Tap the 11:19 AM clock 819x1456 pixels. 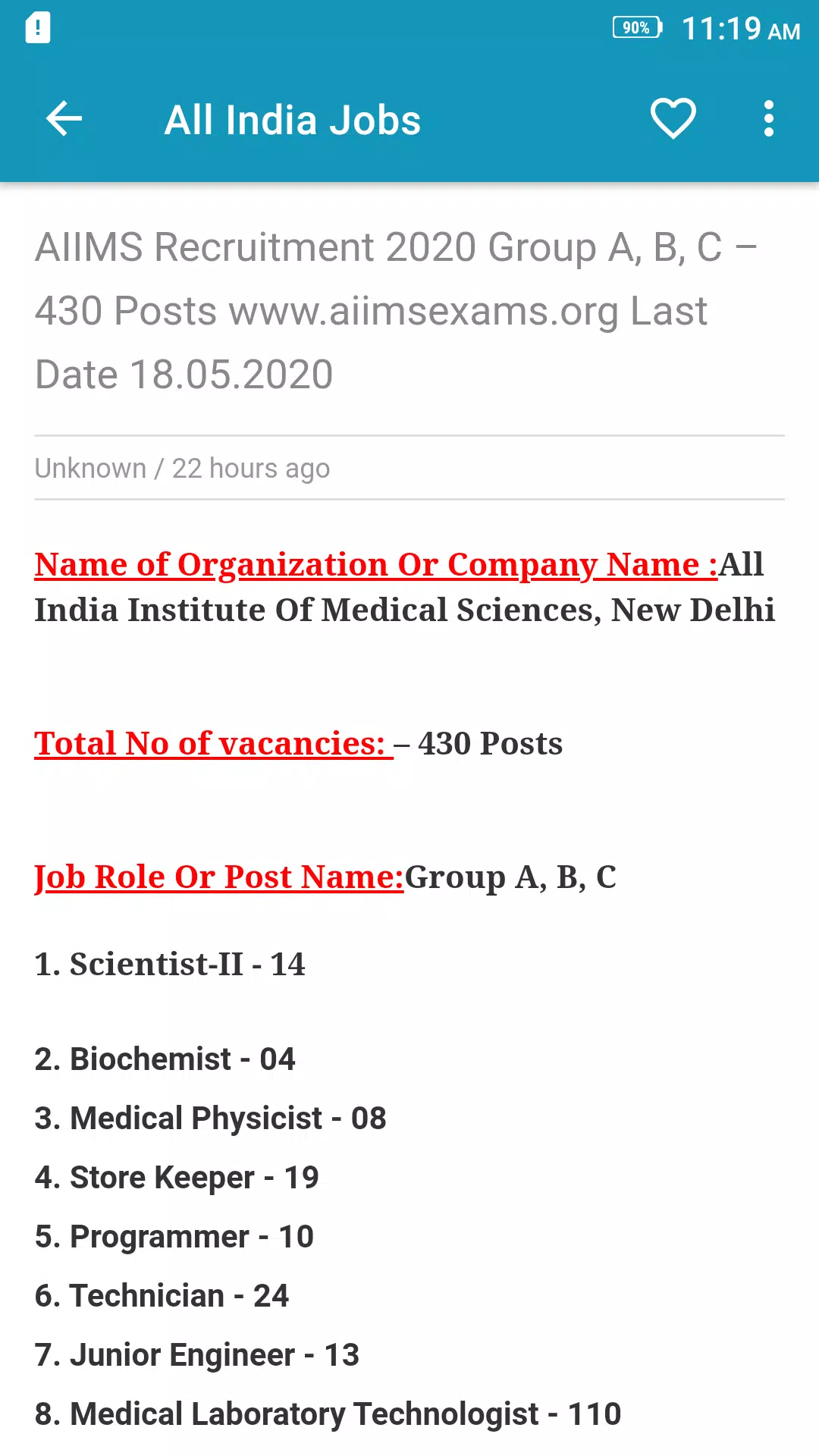[x=740, y=30]
